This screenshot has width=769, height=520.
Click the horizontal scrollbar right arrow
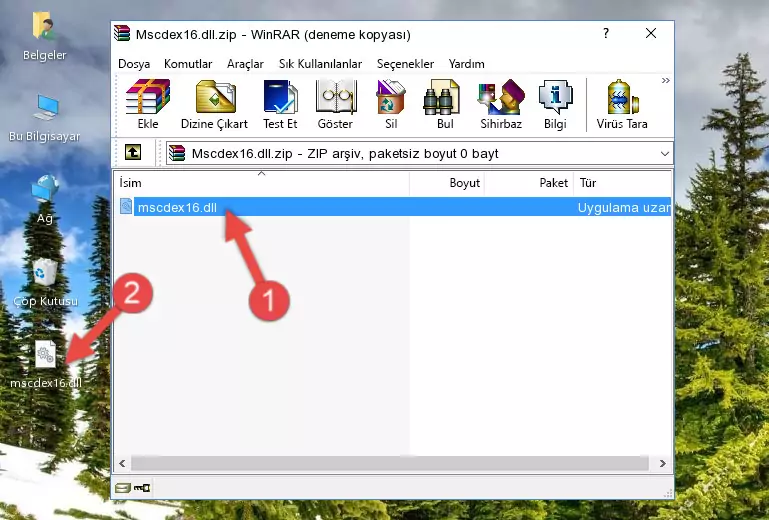(663, 463)
